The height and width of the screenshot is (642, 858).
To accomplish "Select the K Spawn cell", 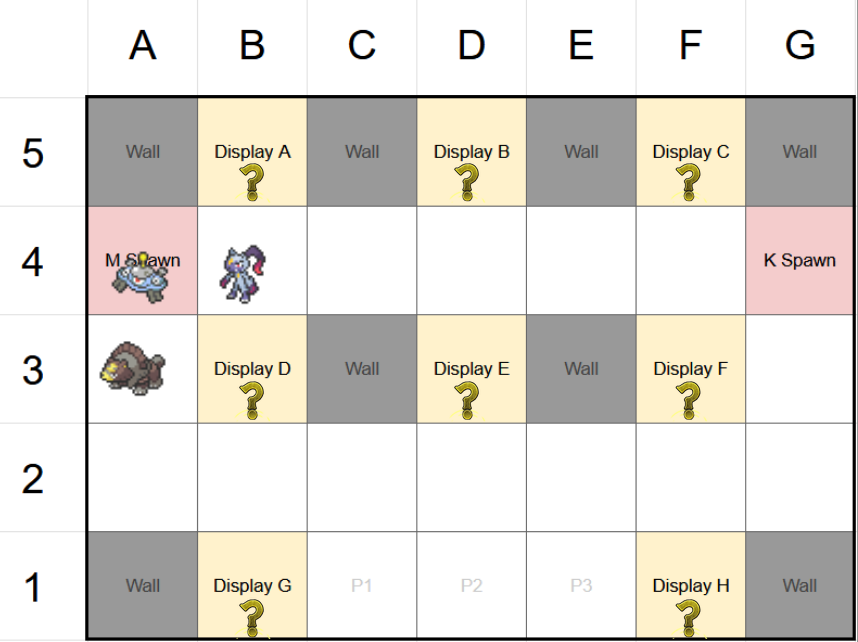I will [799, 260].
